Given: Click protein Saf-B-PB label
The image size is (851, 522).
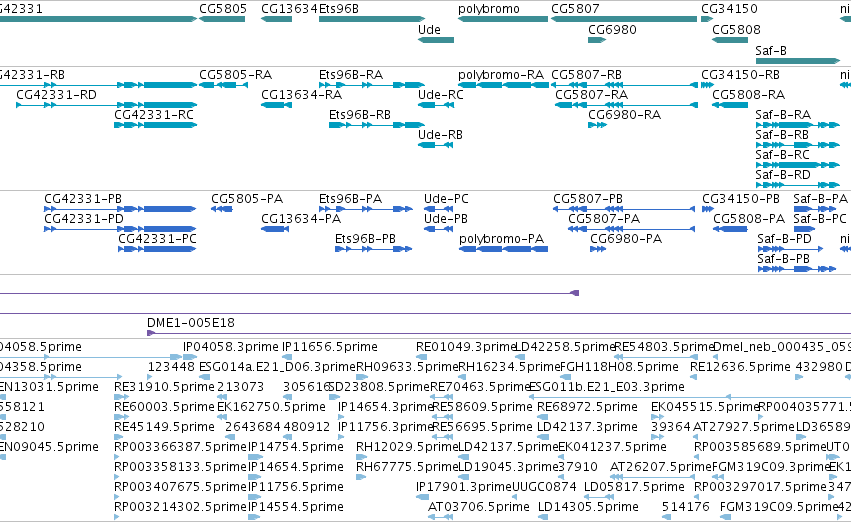Looking at the screenshot, I should coord(783,259).
